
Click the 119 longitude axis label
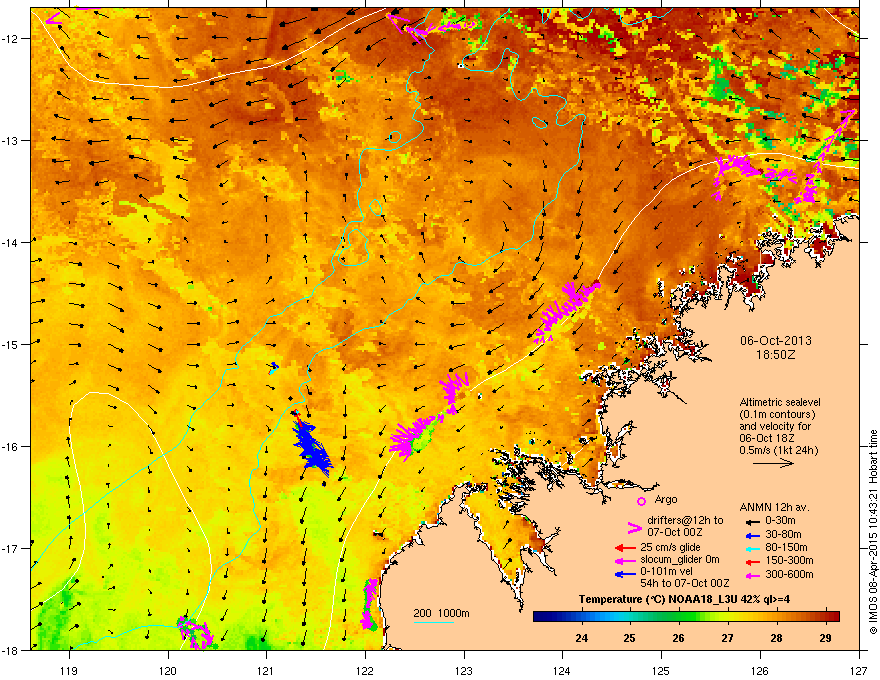[x=69, y=670]
